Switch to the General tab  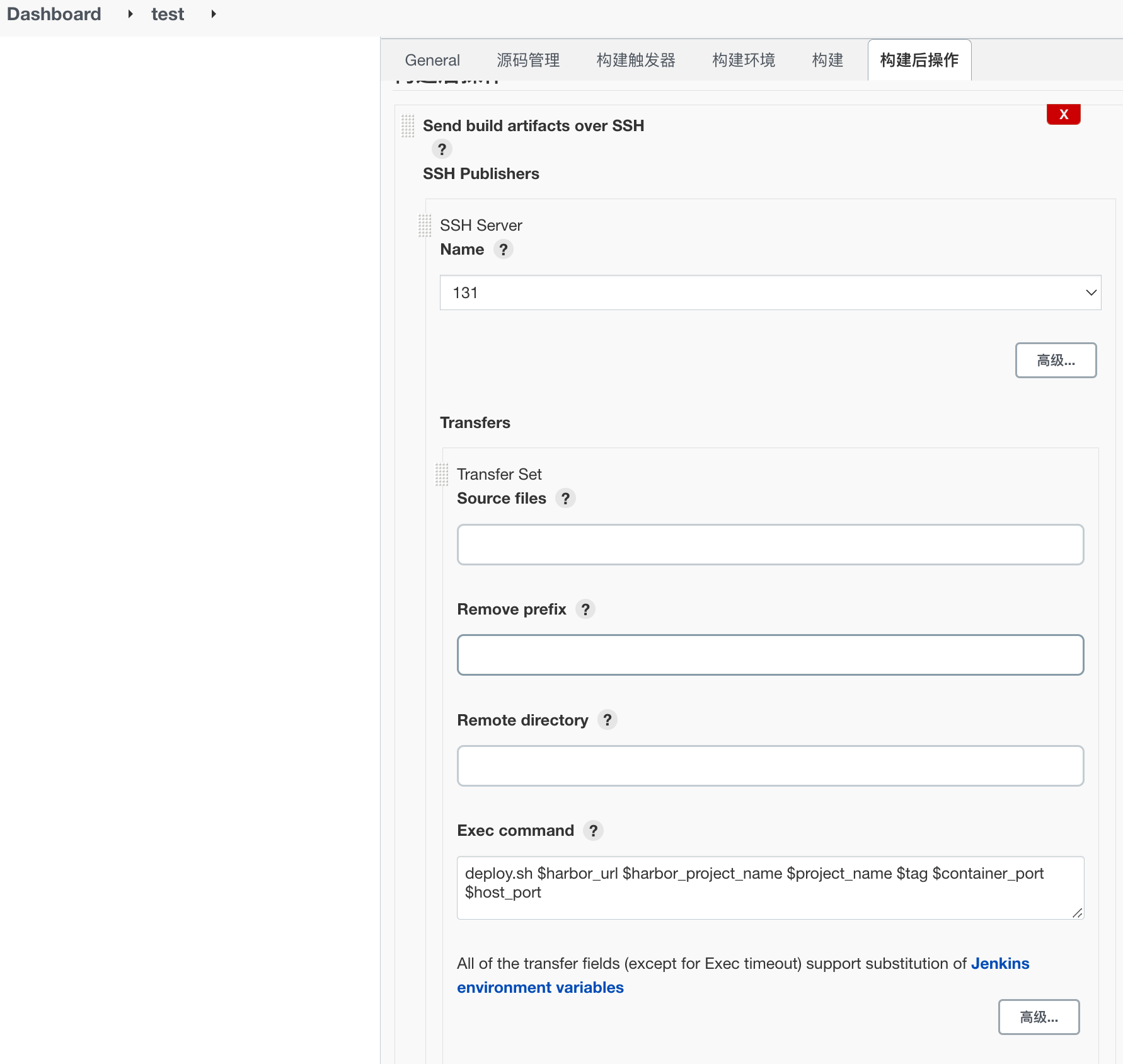tap(432, 60)
